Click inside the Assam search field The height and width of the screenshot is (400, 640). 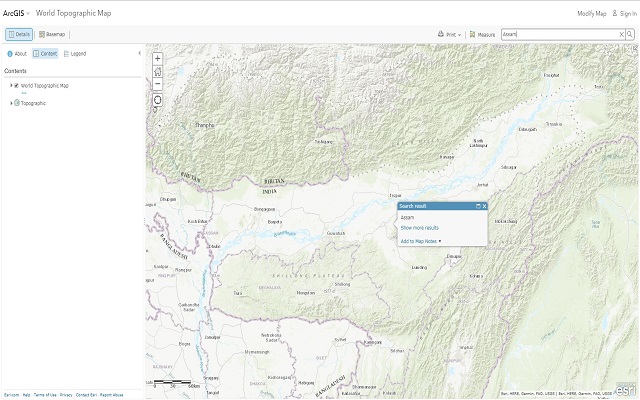(559, 35)
